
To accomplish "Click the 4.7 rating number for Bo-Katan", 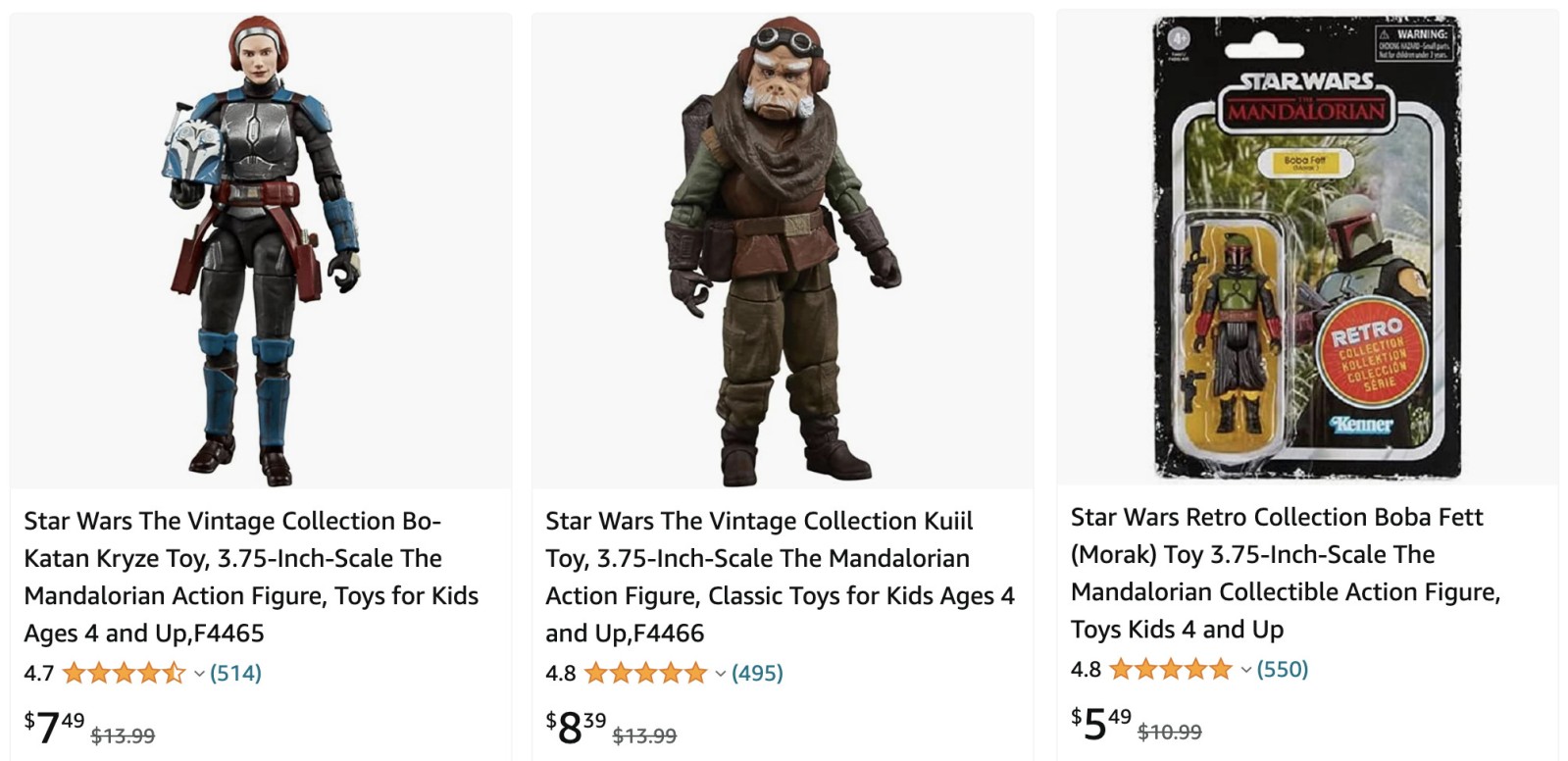I will point(39,673).
